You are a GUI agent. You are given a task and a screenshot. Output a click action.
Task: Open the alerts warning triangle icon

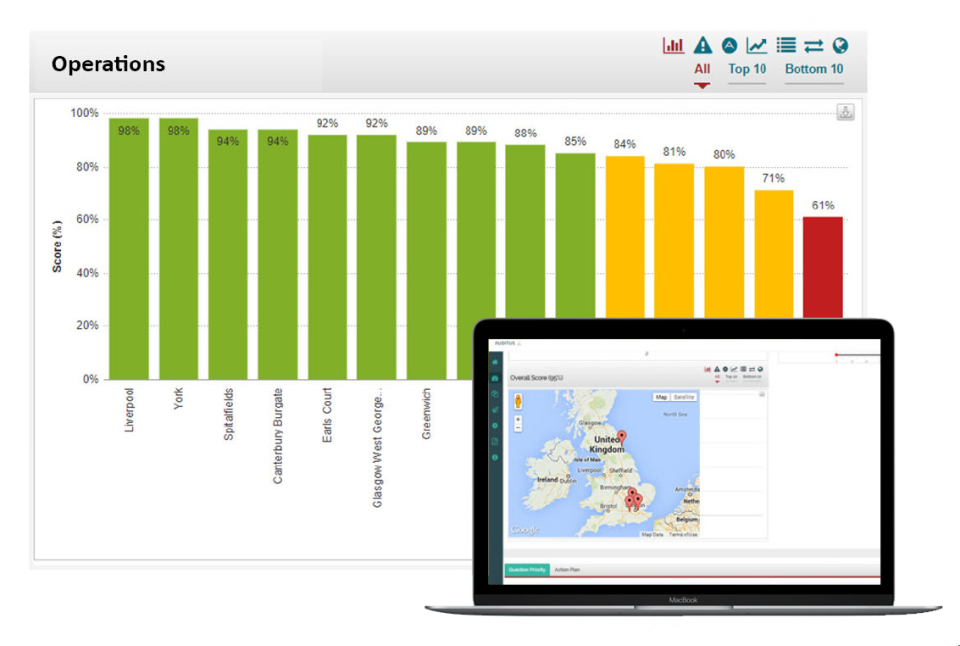(702, 44)
